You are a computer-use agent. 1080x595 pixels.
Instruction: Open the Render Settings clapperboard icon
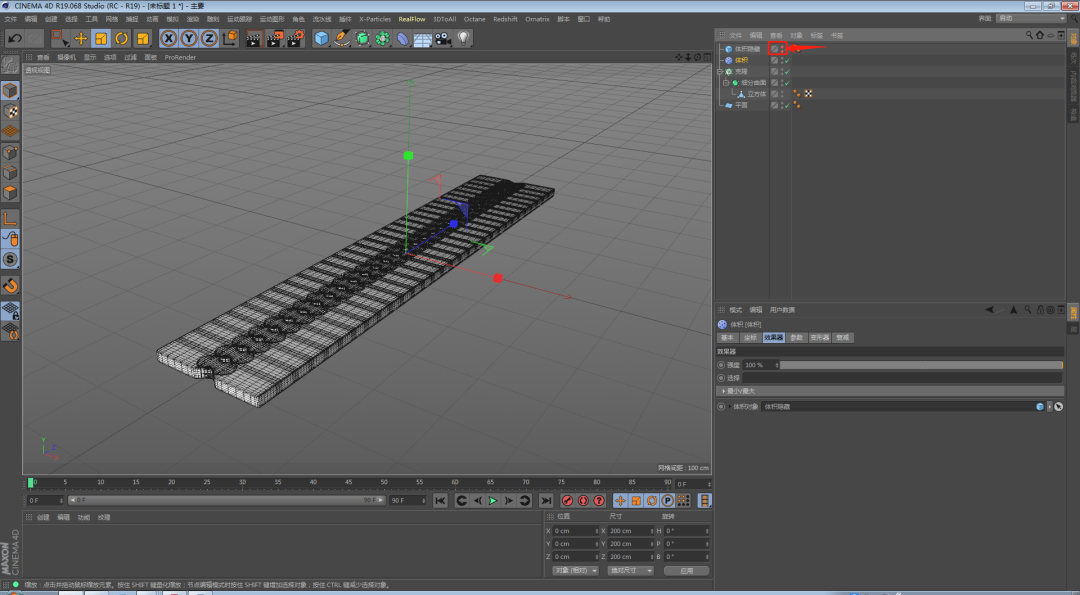pos(295,38)
